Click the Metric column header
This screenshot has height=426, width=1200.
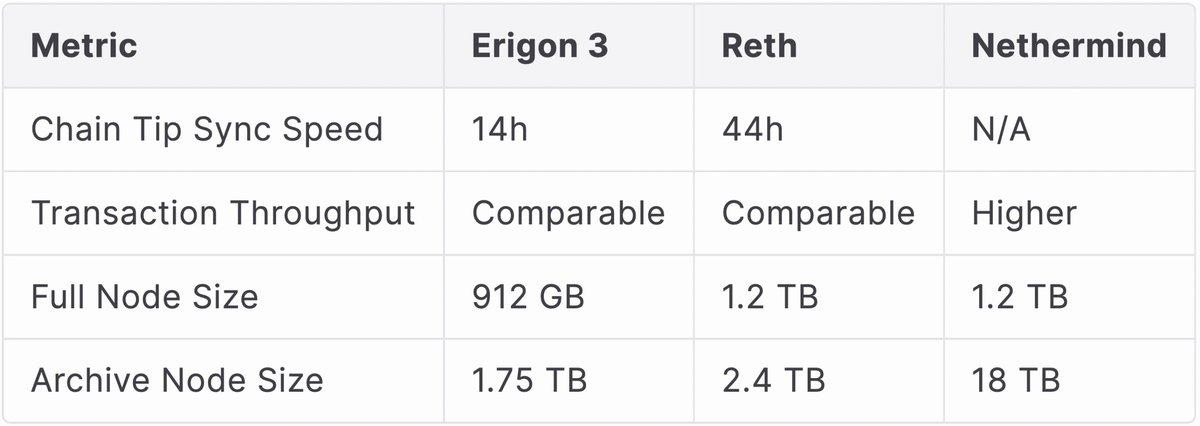84,46
